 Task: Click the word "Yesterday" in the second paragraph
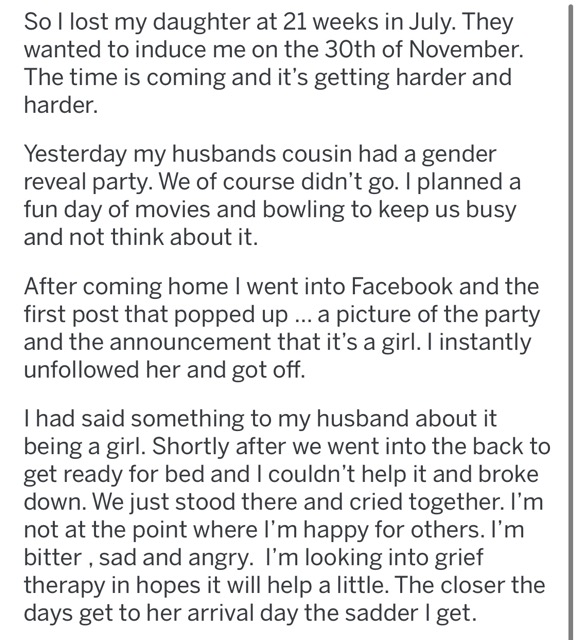[75, 156]
